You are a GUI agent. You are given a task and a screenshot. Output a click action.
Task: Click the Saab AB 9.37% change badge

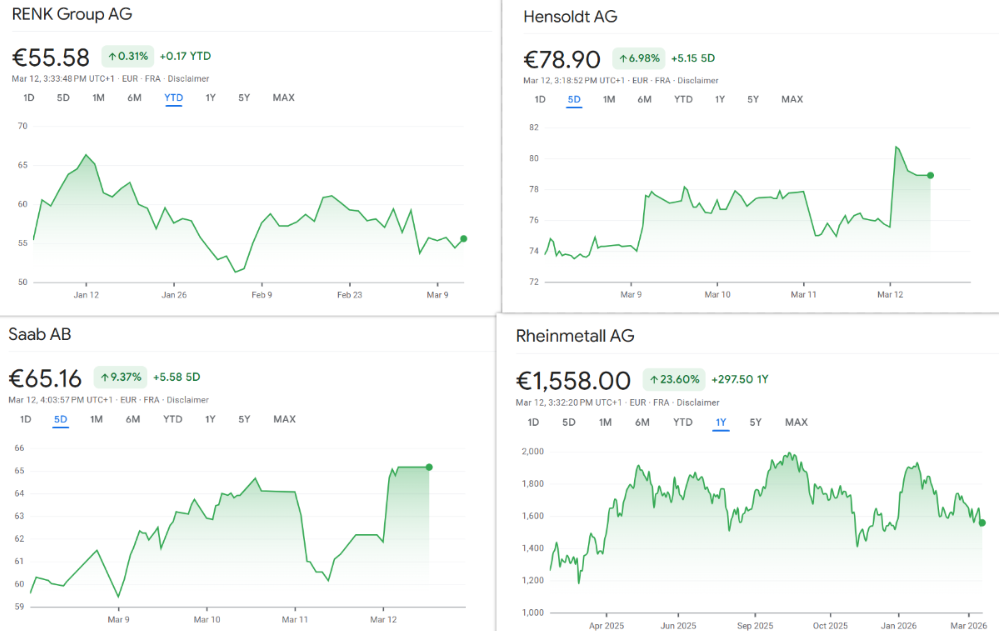(x=120, y=377)
